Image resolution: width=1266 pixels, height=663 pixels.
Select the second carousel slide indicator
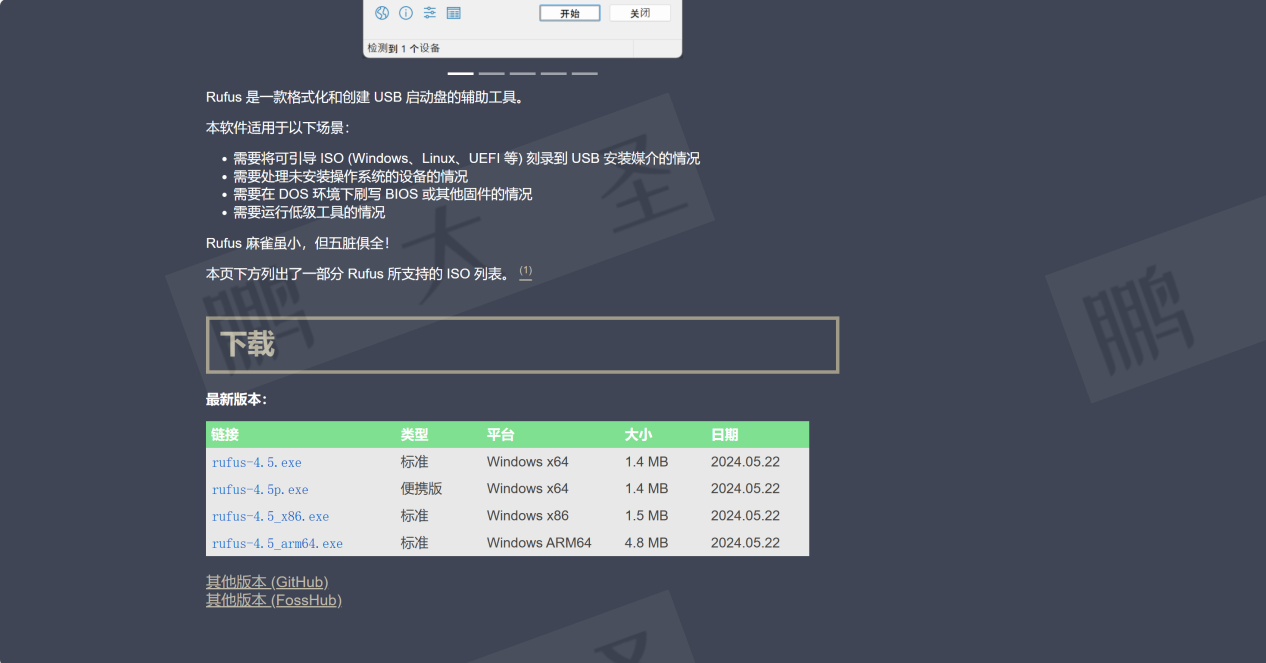pyautogui.click(x=491, y=73)
